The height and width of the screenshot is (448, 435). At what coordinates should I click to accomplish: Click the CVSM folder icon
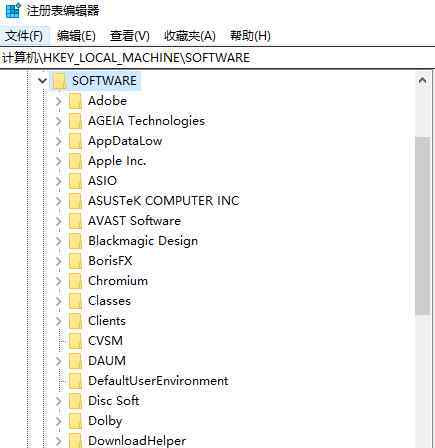click(75, 341)
